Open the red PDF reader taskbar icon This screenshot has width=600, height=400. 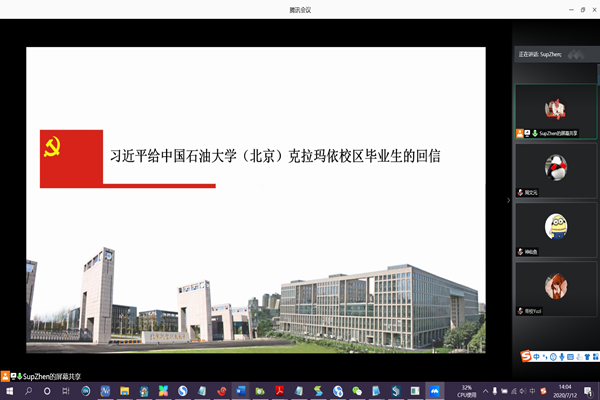(x=283, y=391)
